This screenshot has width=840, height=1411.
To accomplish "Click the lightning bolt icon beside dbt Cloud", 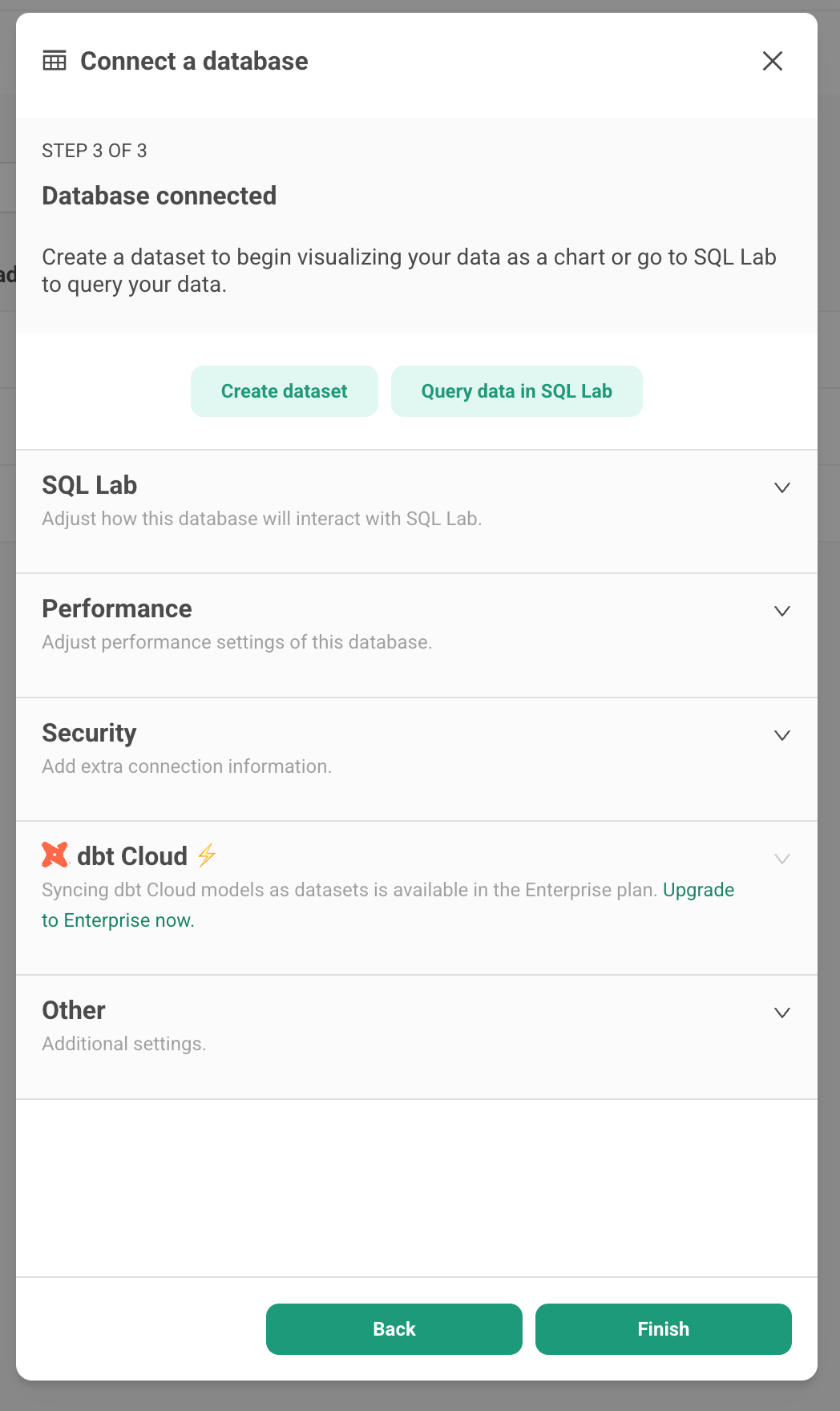I will (x=207, y=855).
